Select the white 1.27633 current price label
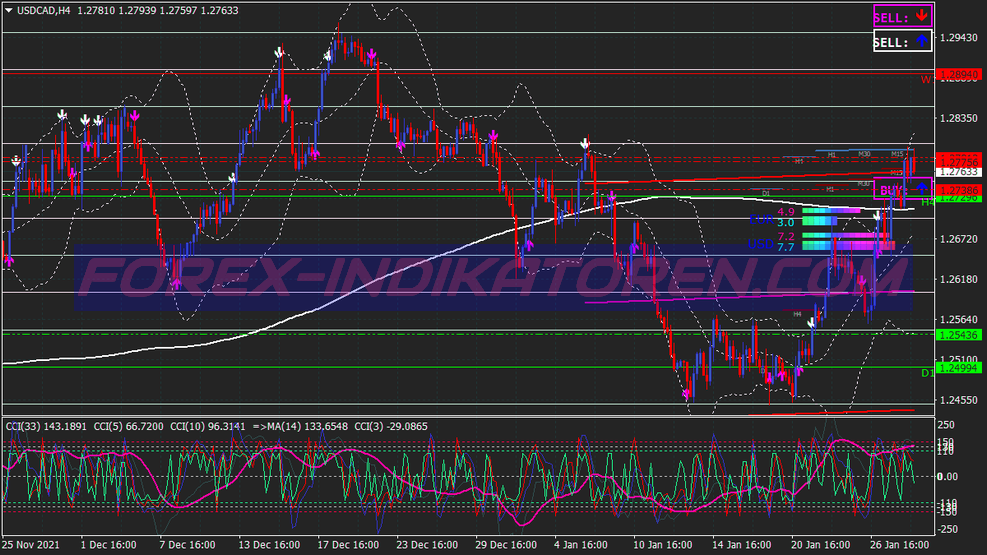The height and width of the screenshot is (555, 987). tap(959, 172)
